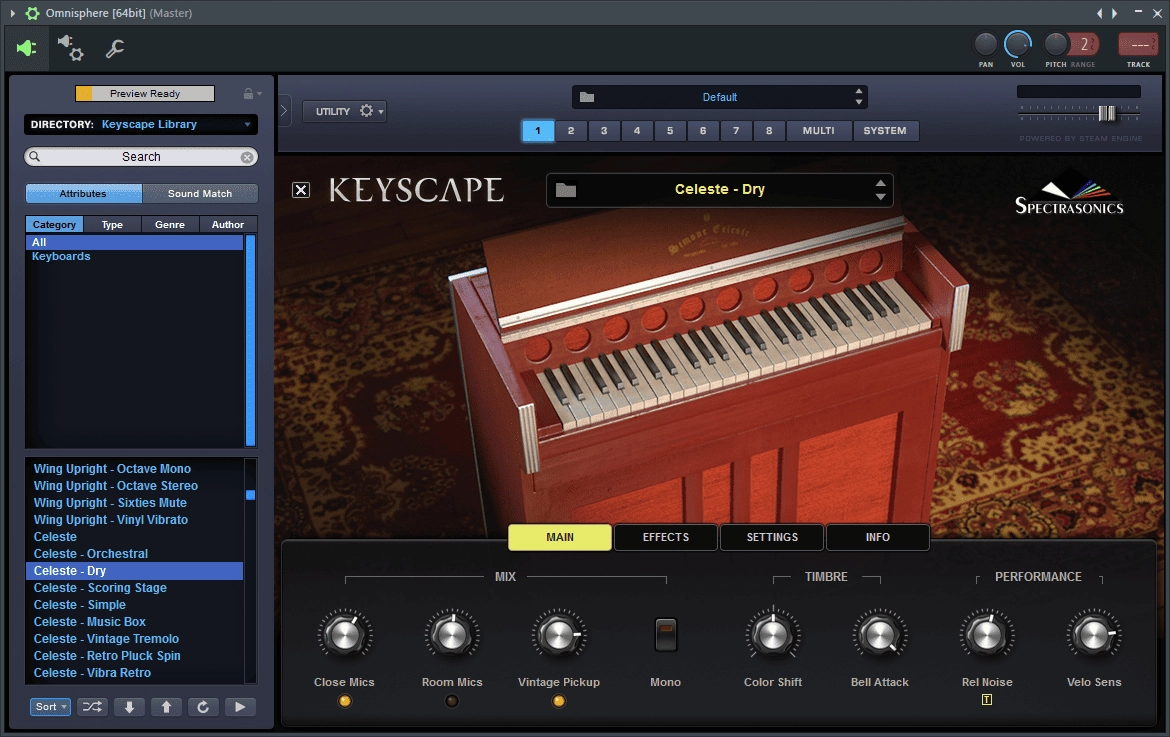
Task: Switch to the INFO tab
Action: (878, 537)
